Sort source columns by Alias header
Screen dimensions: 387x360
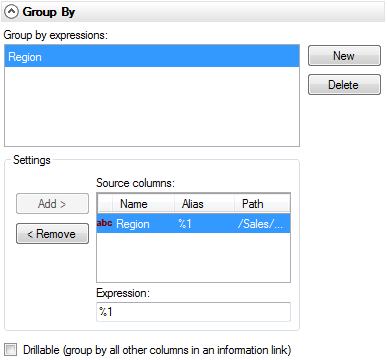tap(204, 204)
